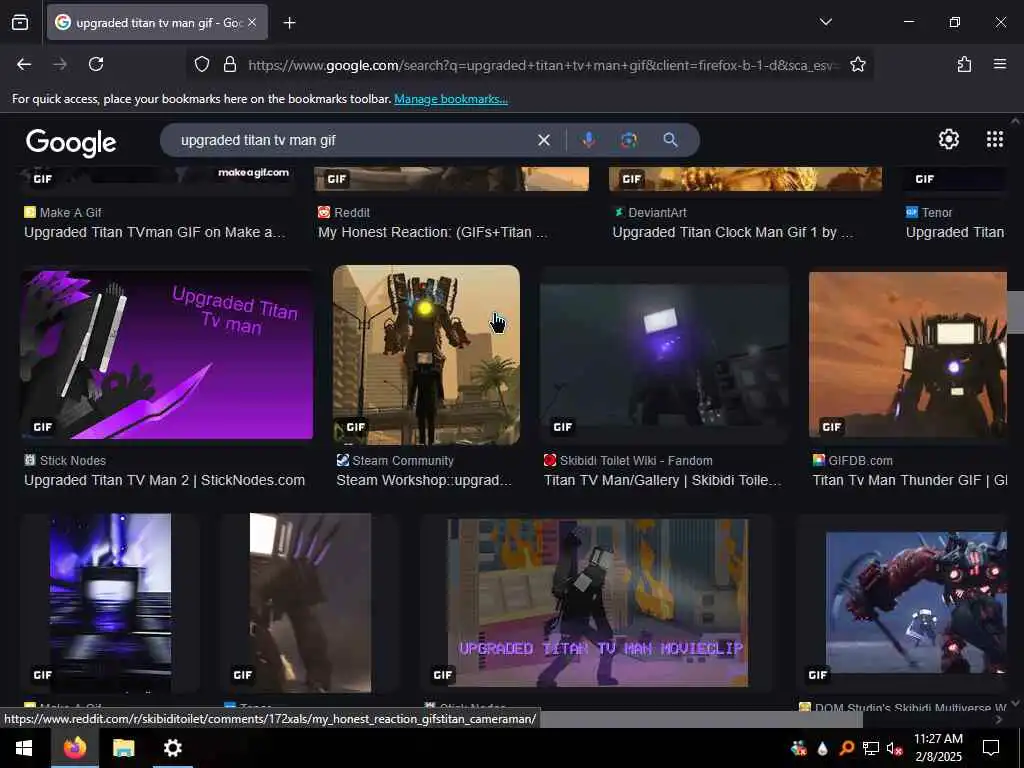Open Upgraded Titan TVman GIF on Make A Gif

(x=155, y=232)
